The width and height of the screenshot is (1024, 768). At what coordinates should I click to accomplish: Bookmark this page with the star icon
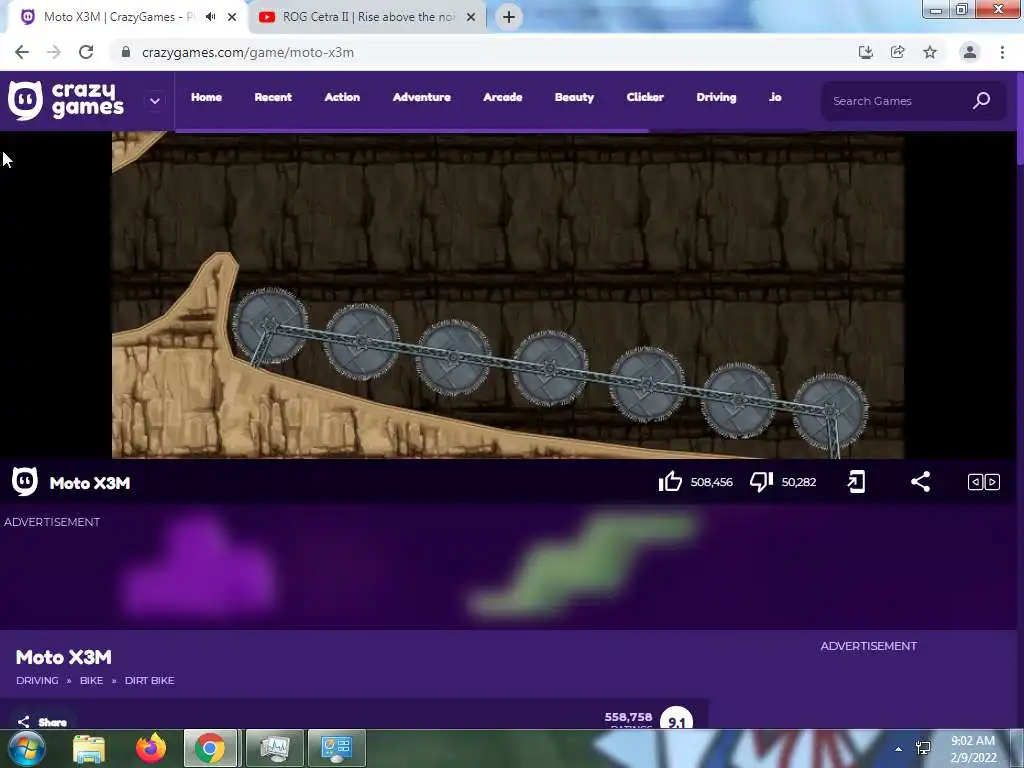point(930,52)
